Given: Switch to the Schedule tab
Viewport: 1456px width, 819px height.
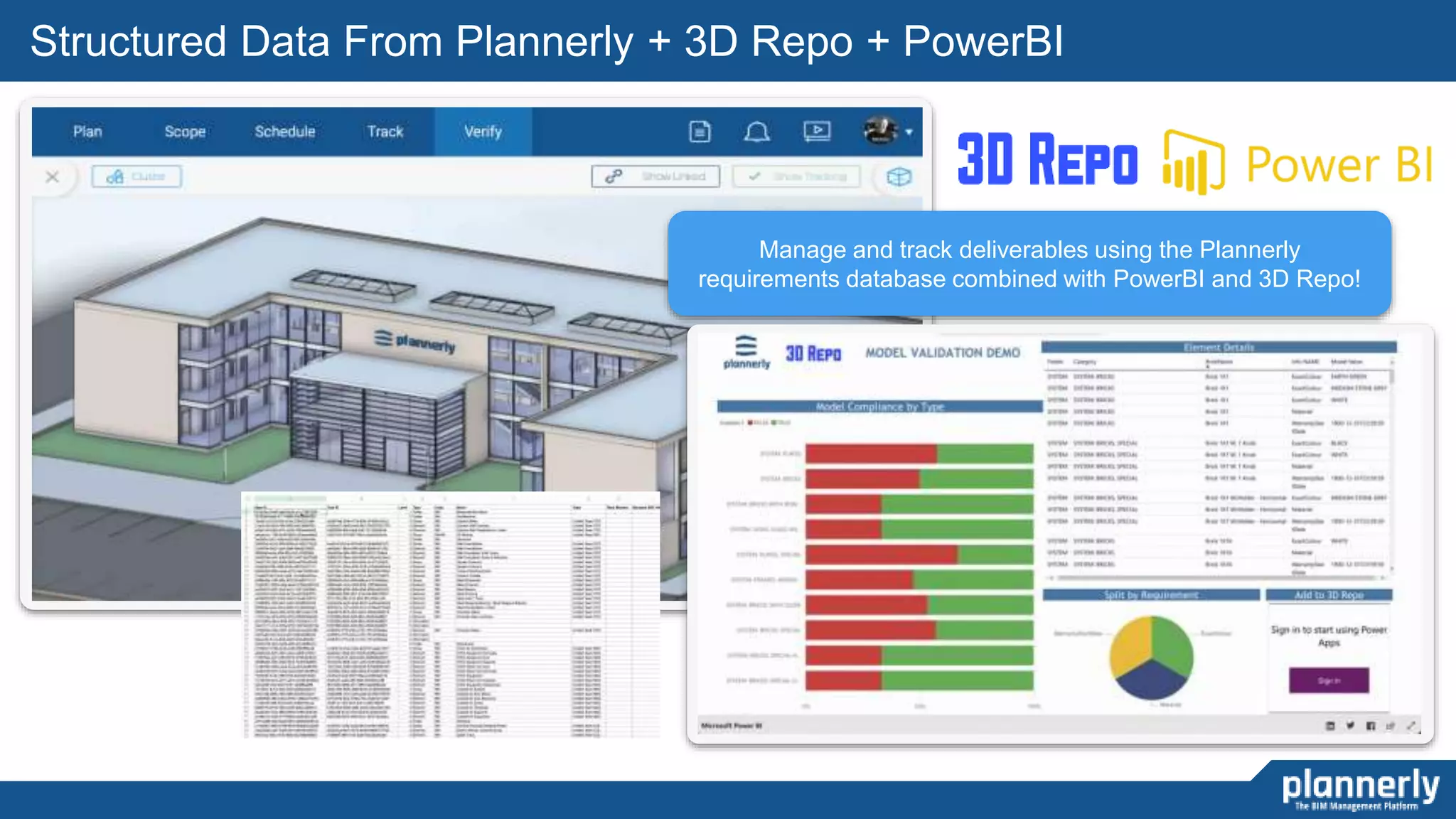Looking at the screenshot, I should pyautogui.click(x=284, y=132).
